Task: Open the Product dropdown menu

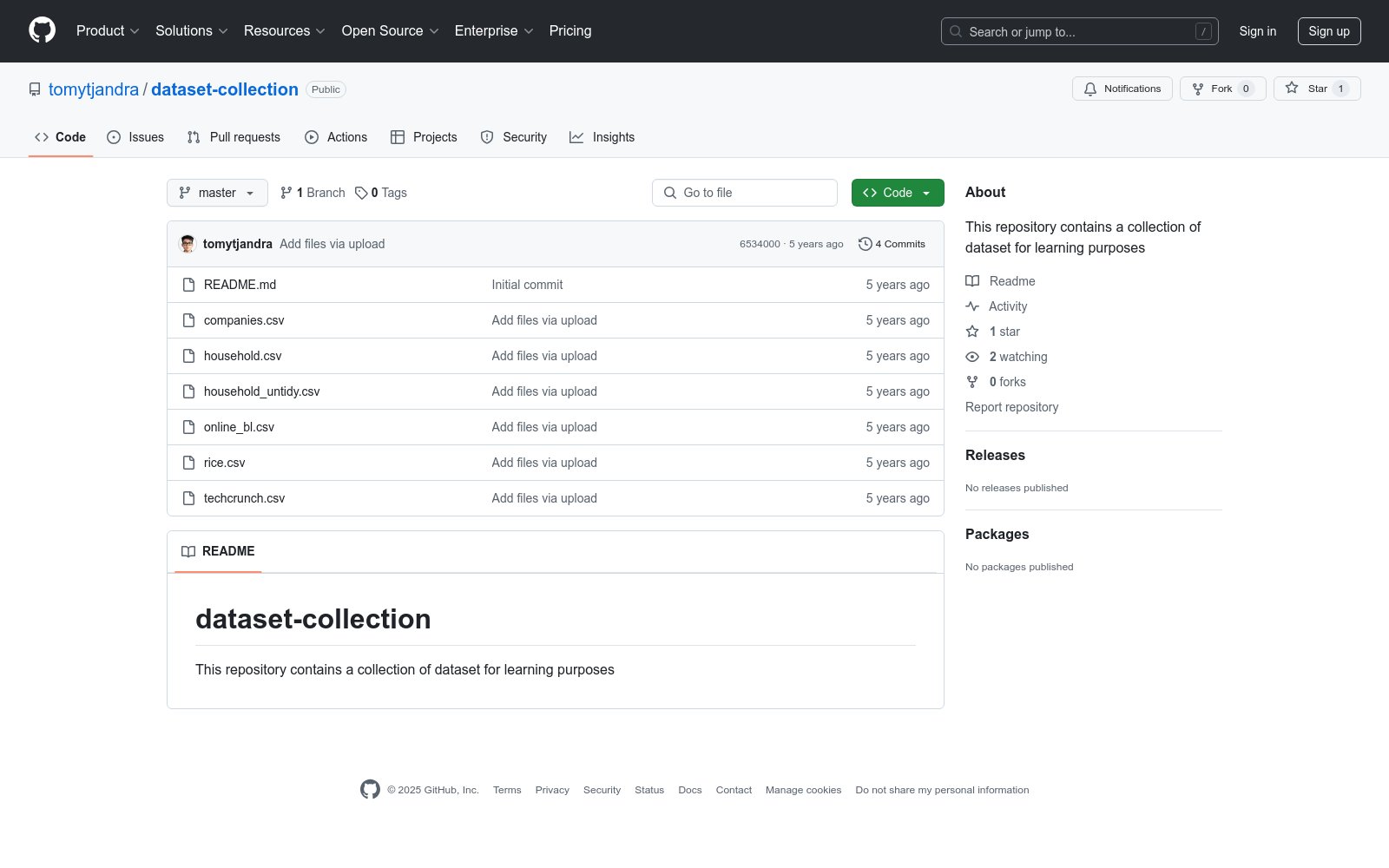Action: coord(108,30)
